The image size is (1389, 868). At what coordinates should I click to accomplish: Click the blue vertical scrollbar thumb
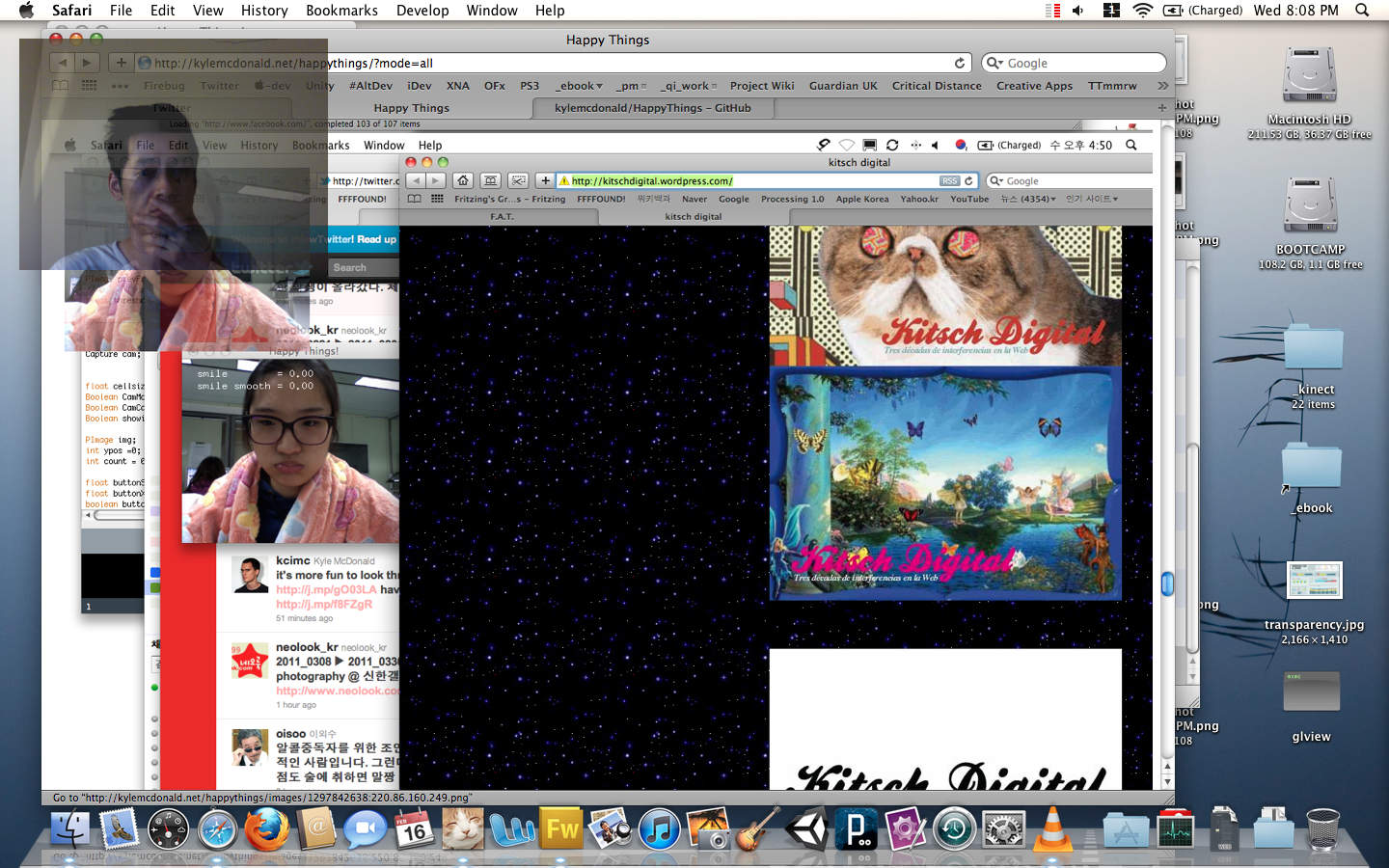pyautogui.click(x=1167, y=583)
